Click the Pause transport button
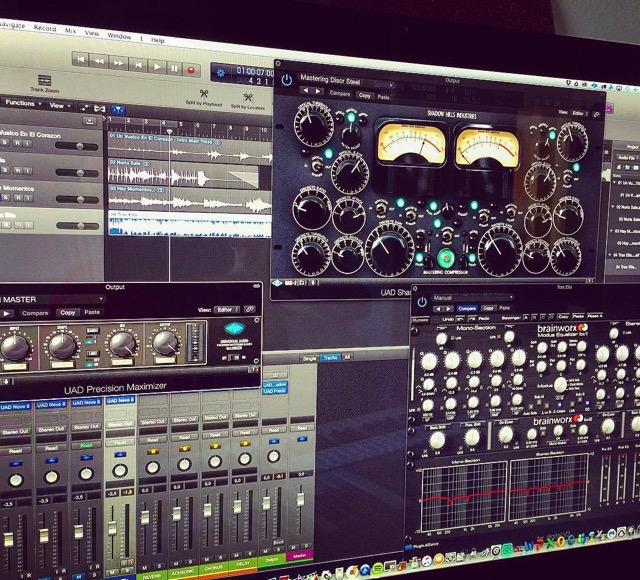Image resolution: width=640 pixels, height=580 pixels. [x=175, y=68]
